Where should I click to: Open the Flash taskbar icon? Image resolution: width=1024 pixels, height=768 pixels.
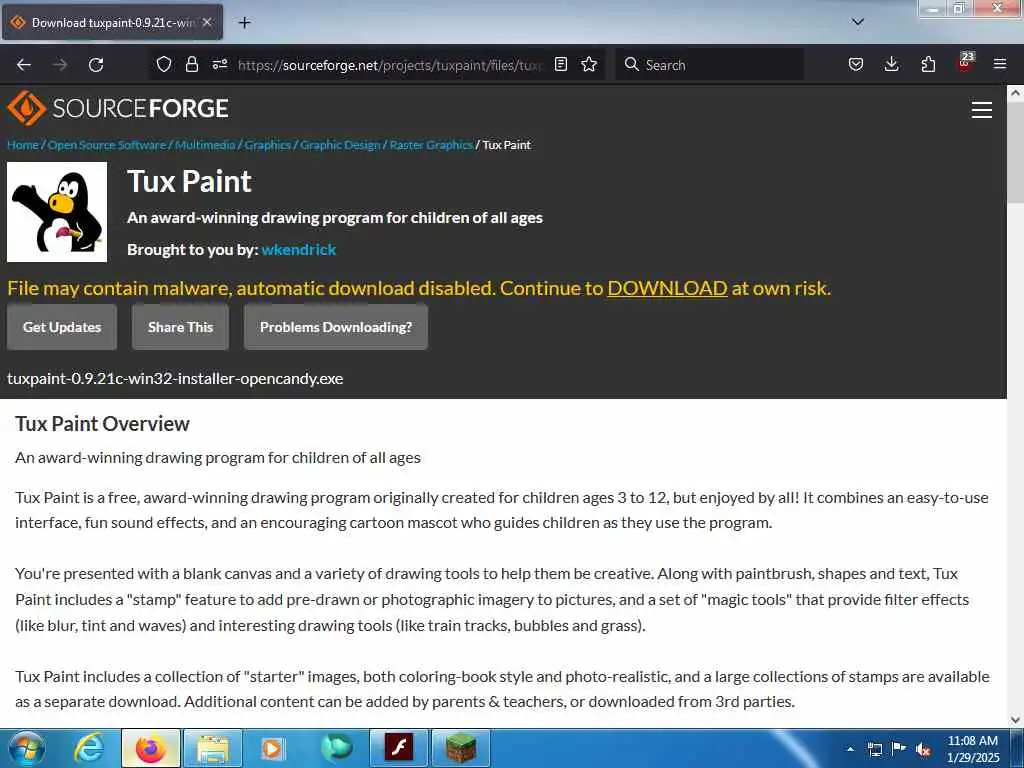click(398, 748)
